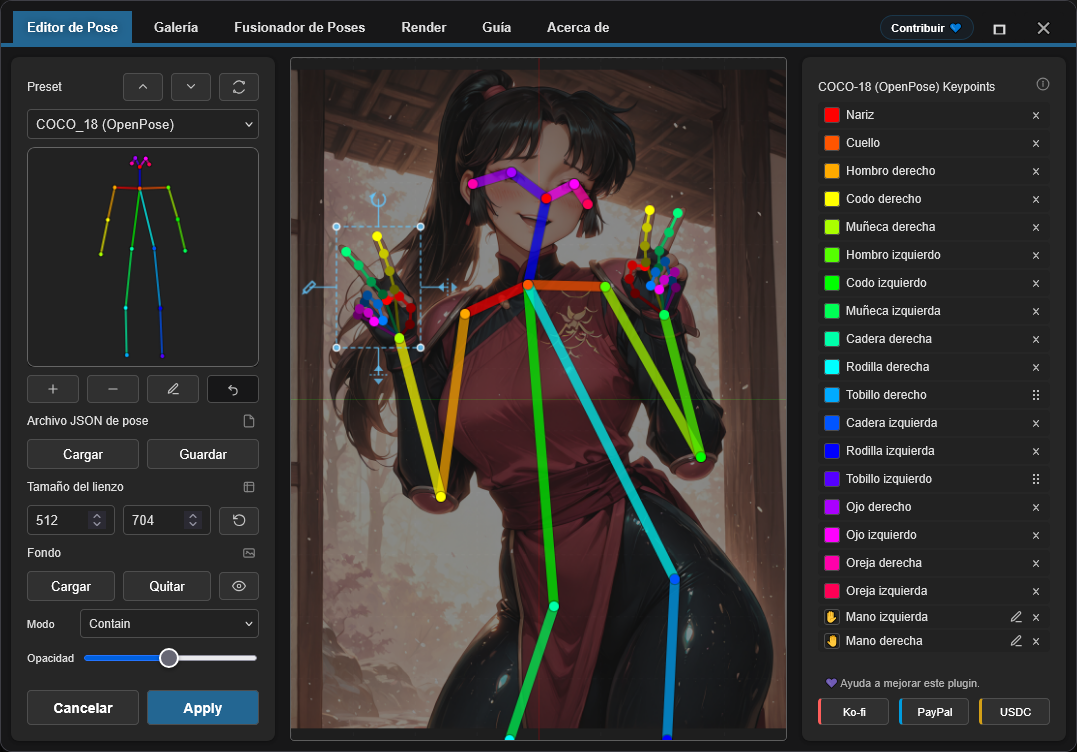Switch to Editor de Pose tab
The height and width of the screenshot is (752, 1077).
[x=72, y=27]
